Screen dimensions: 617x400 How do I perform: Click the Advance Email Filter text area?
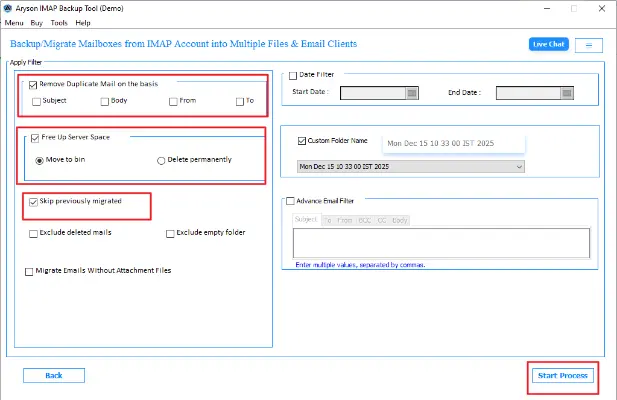441,243
